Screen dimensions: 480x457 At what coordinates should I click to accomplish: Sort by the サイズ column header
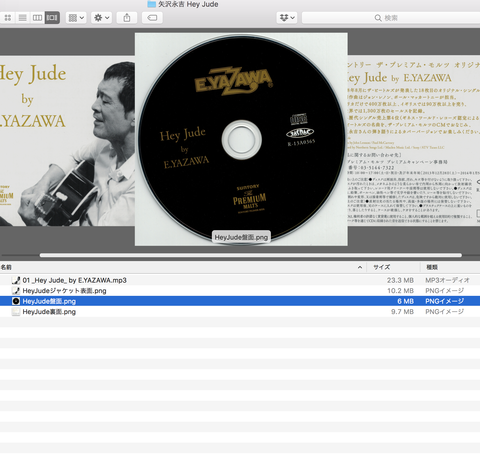[382, 267]
